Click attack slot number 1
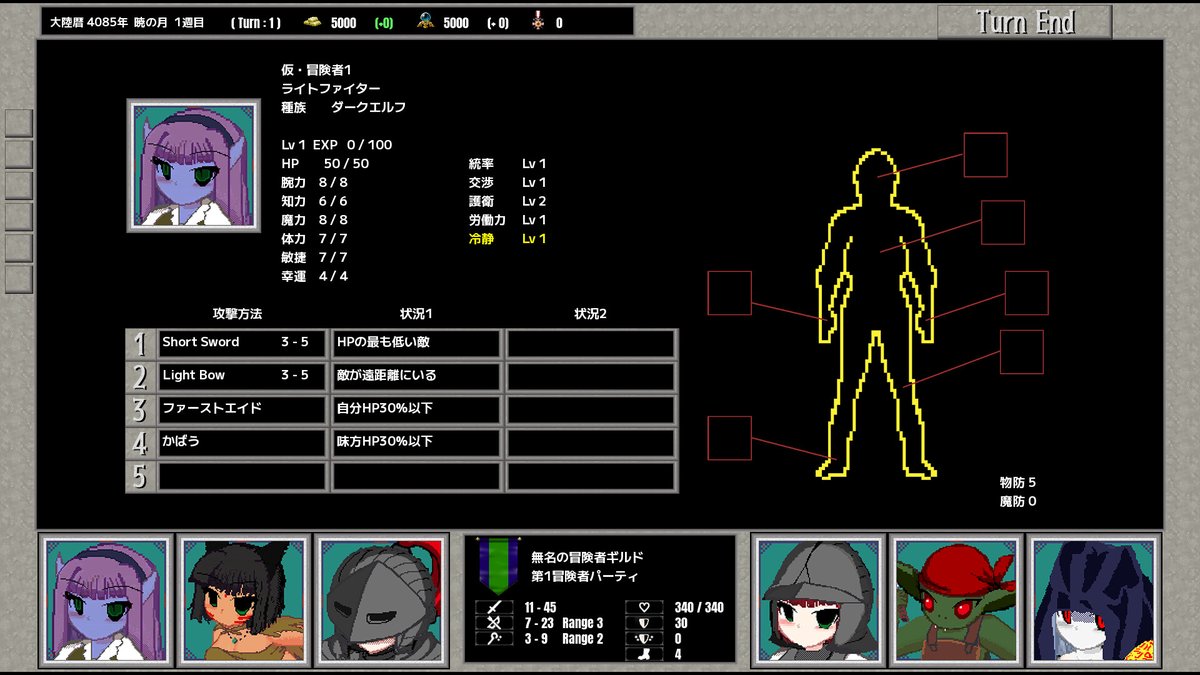The height and width of the screenshot is (675, 1200). click(140, 343)
